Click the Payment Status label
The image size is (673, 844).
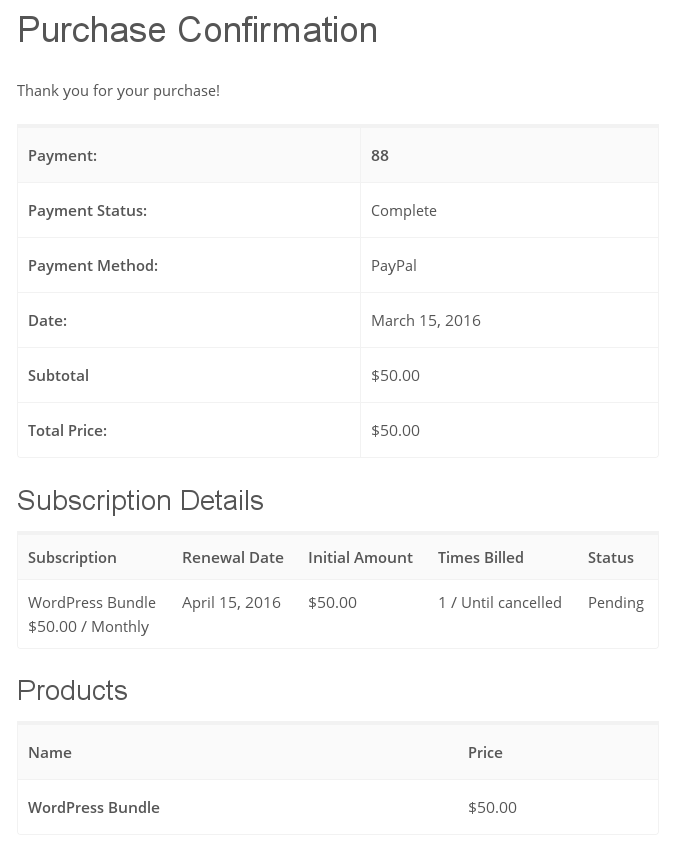pos(87,210)
